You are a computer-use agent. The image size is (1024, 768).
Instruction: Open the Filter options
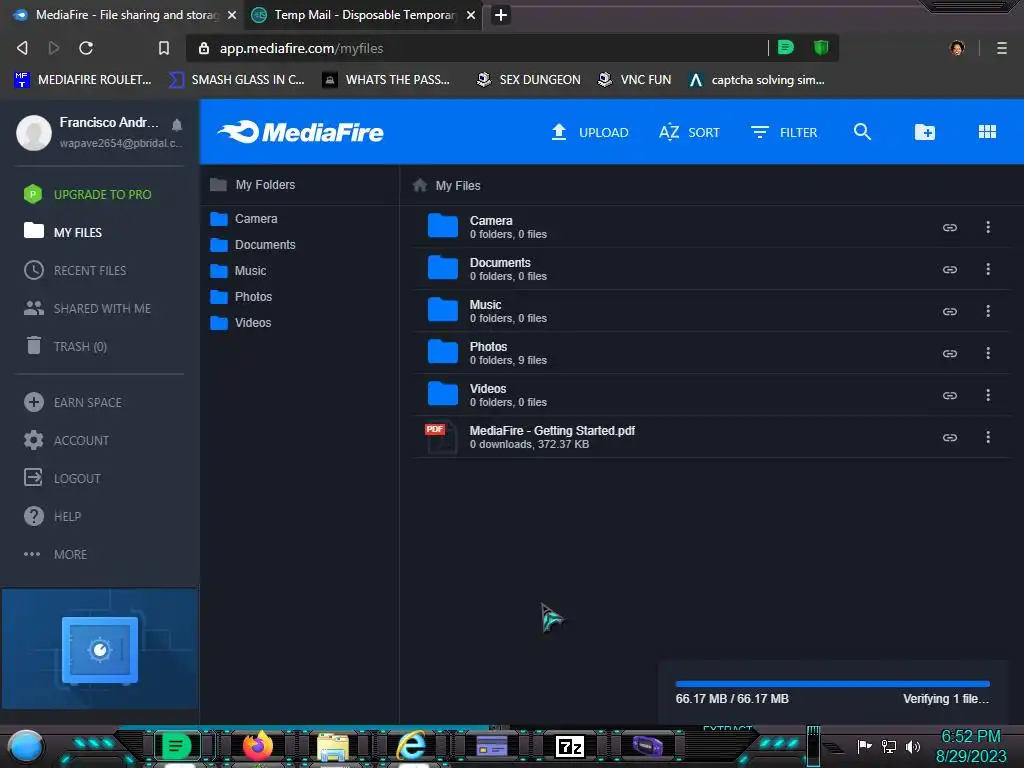pos(784,133)
